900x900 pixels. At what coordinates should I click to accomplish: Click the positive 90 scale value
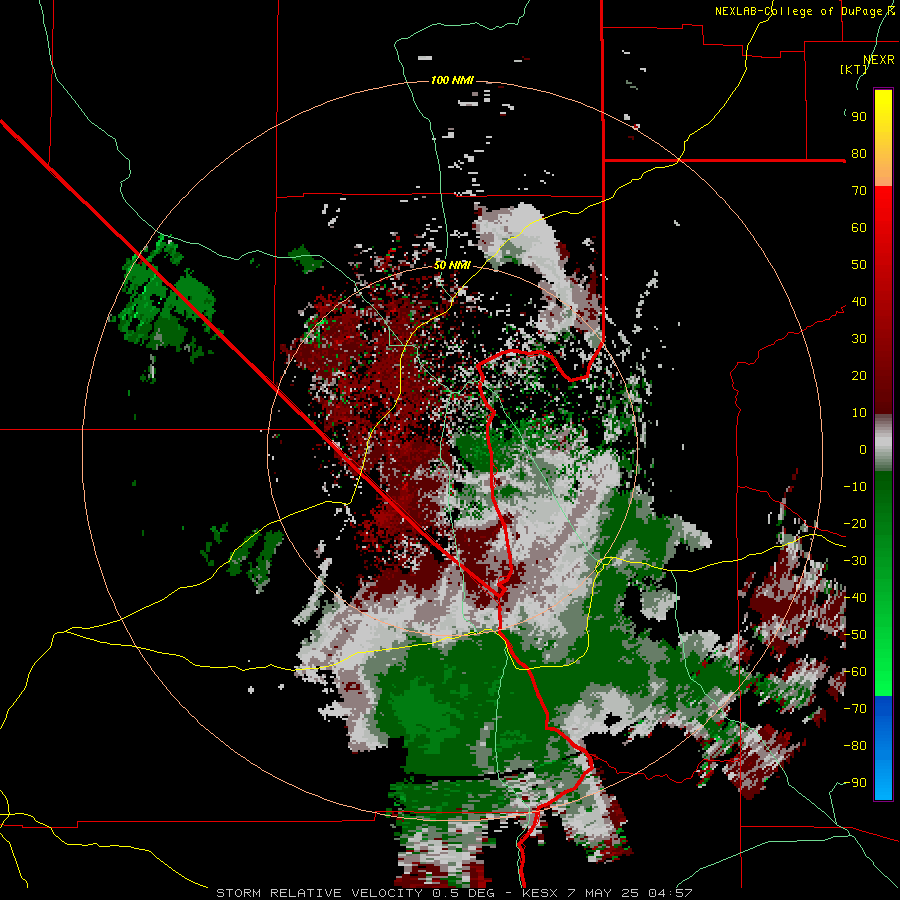[x=859, y=117]
